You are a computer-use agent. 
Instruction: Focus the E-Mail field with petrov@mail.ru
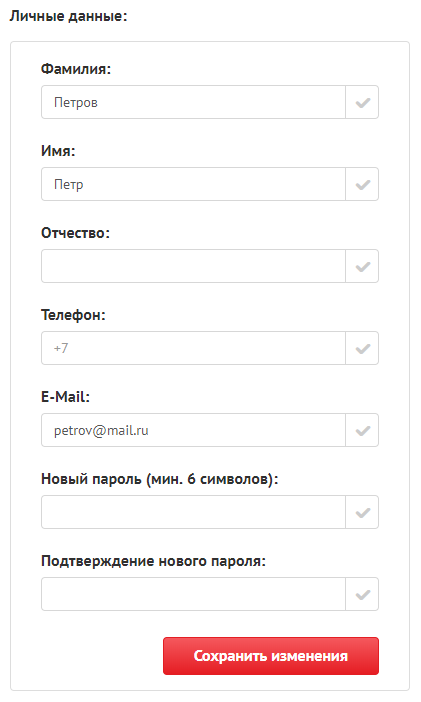(x=193, y=430)
